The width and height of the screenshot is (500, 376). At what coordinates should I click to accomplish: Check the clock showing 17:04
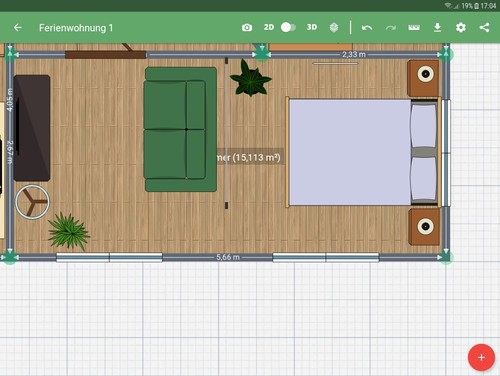pos(488,6)
